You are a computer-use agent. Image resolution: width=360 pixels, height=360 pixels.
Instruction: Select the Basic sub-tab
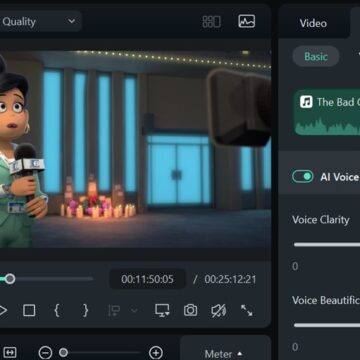[x=316, y=57]
